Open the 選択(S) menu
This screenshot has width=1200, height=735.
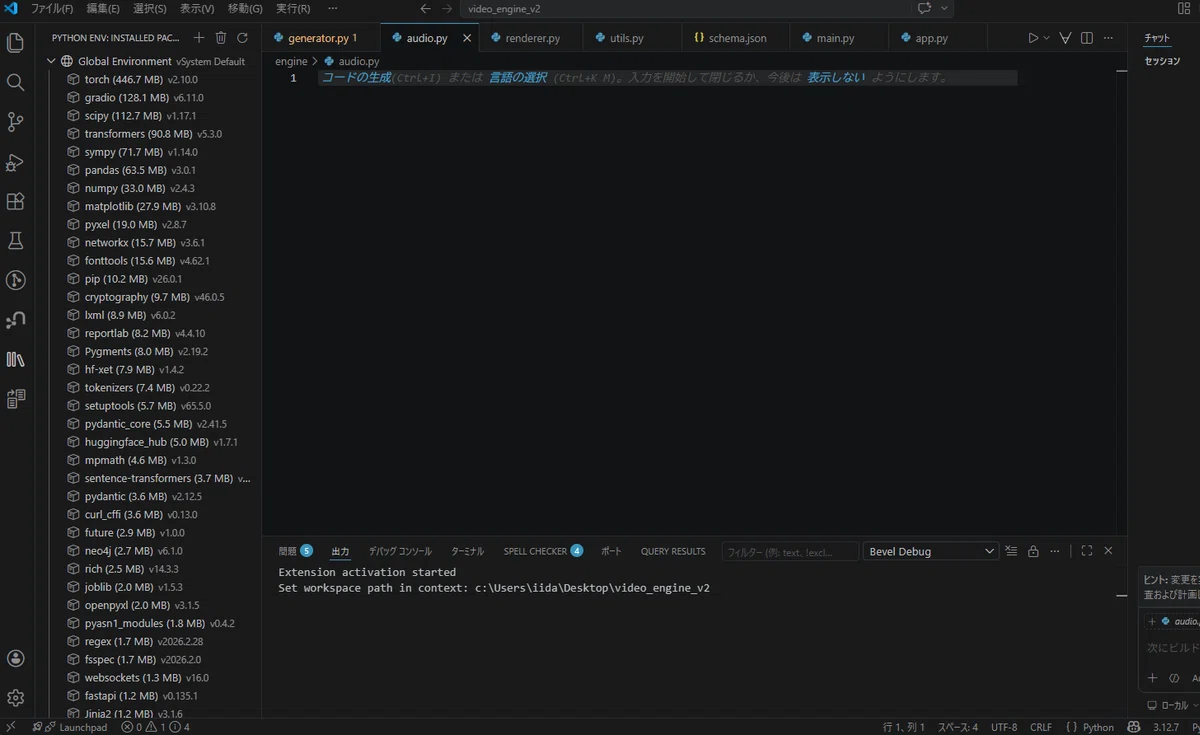[150, 8]
